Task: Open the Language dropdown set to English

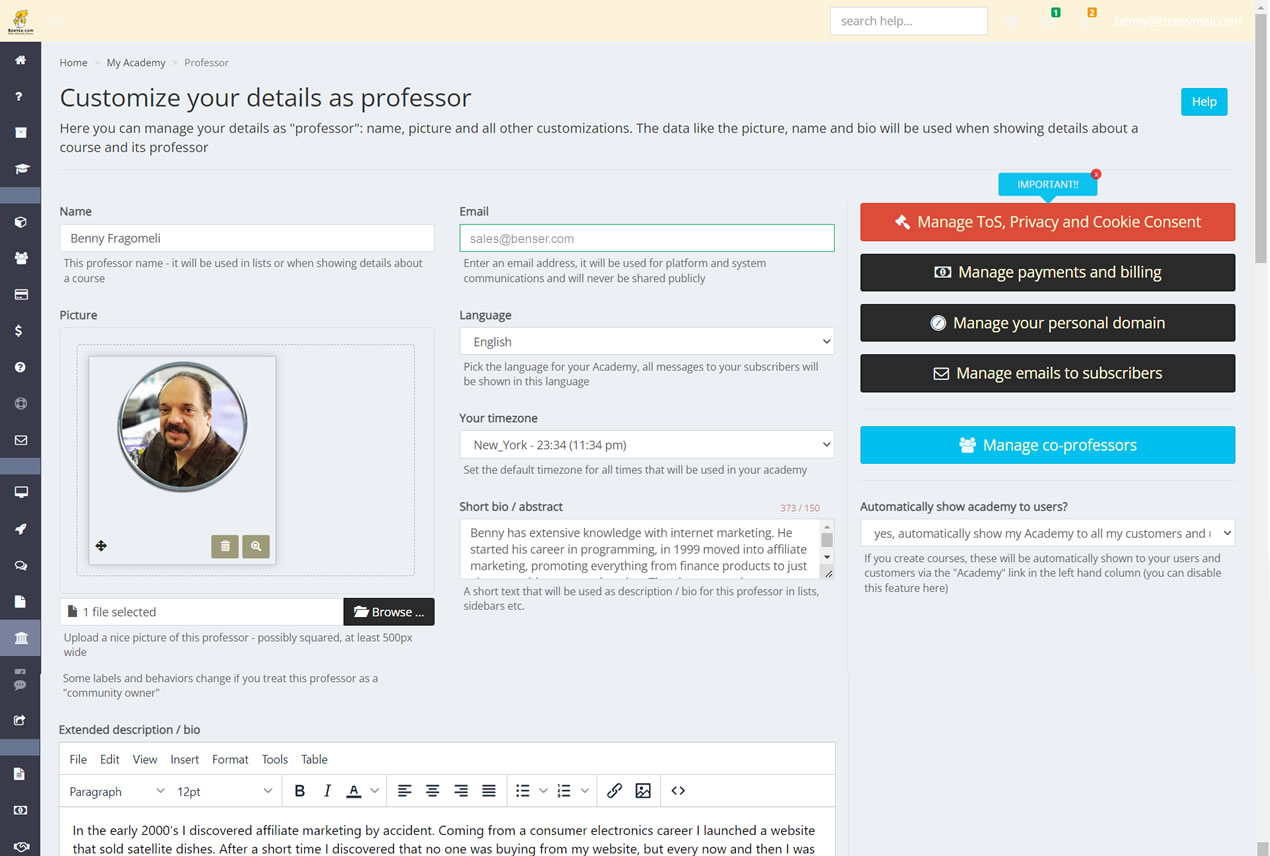Action: click(646, 342)
